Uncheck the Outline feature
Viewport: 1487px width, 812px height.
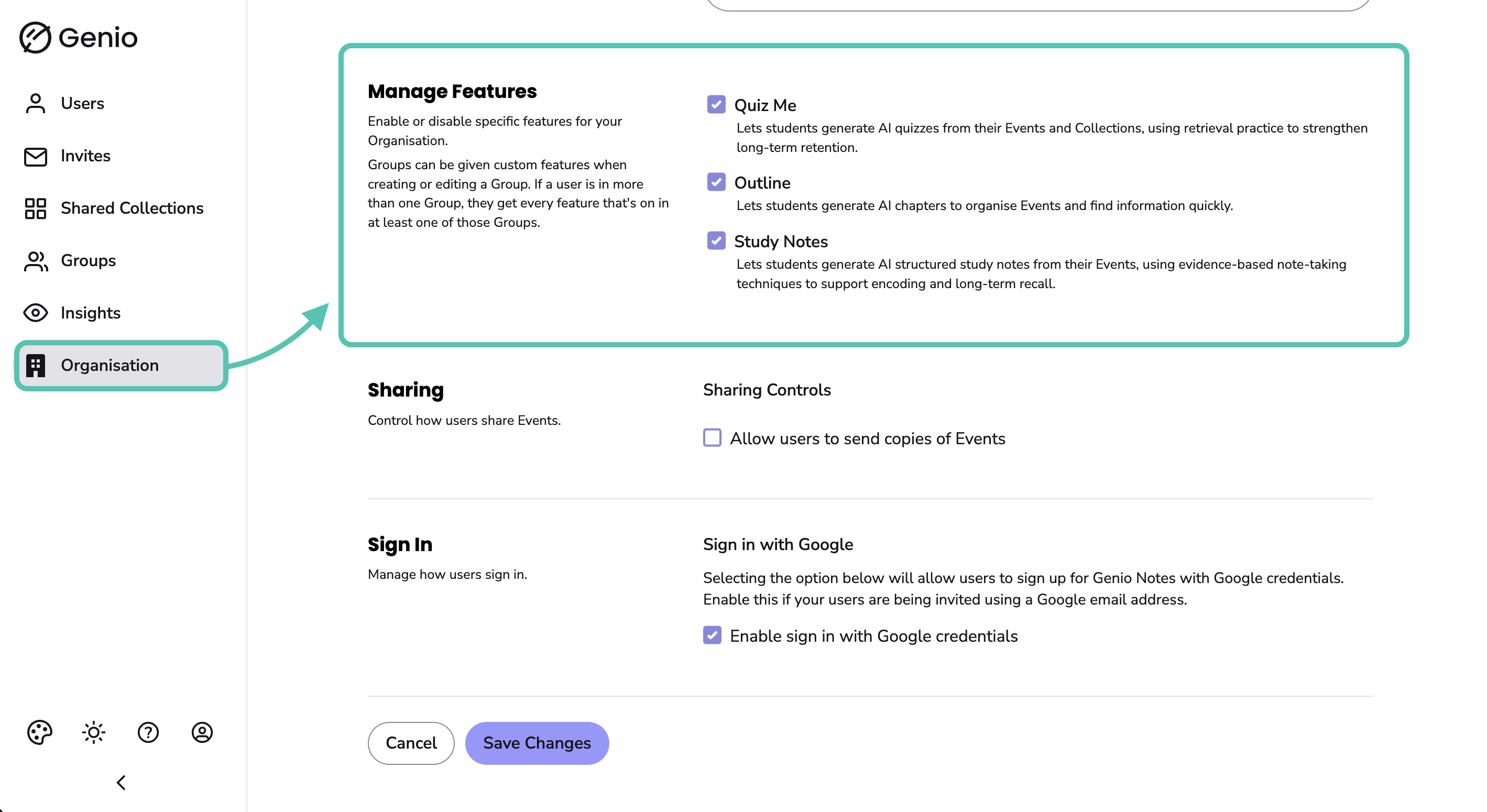click(716, 182)
